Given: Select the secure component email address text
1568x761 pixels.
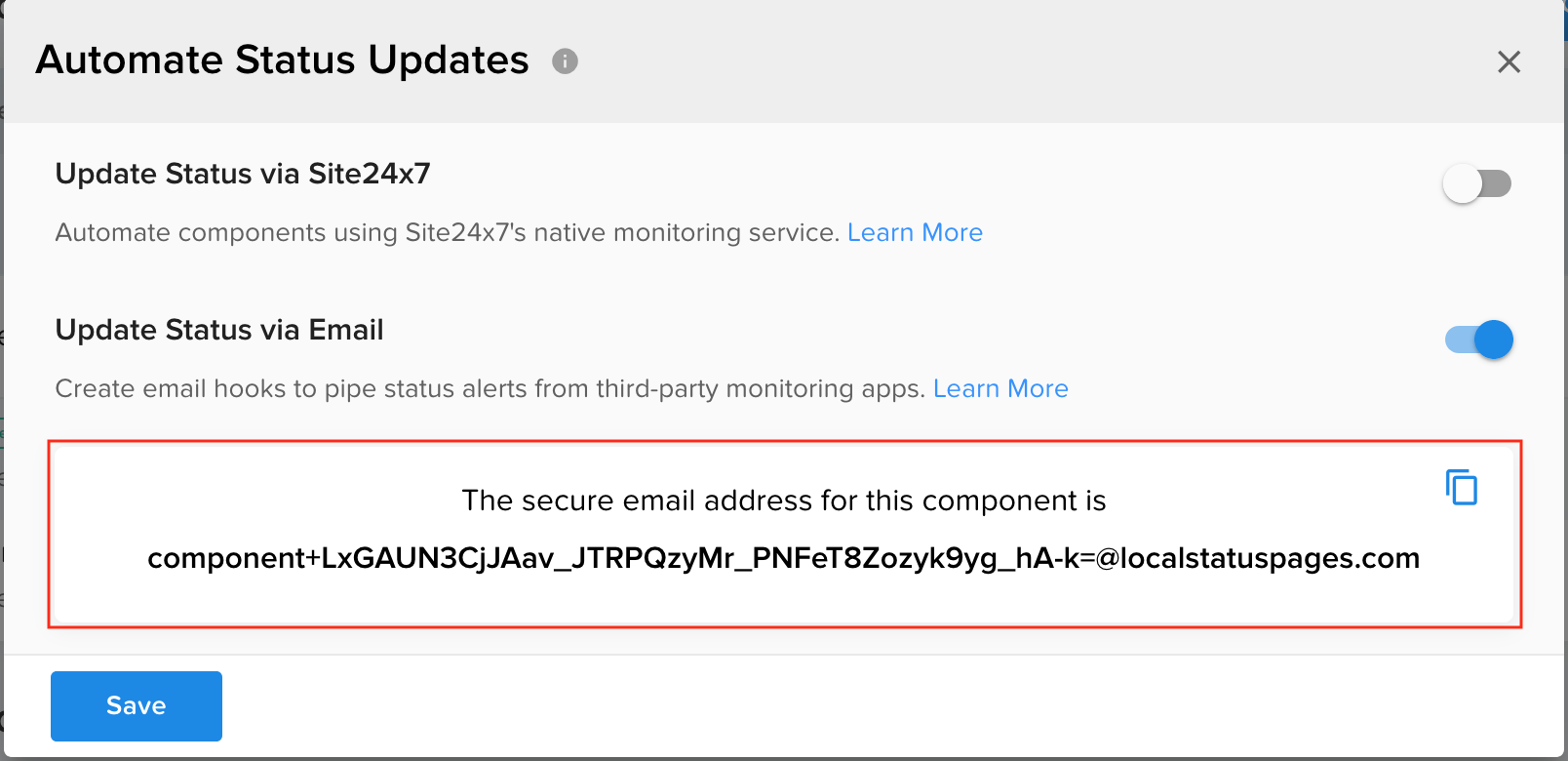Looking at the screenshot, I should (x=783, y=558).
